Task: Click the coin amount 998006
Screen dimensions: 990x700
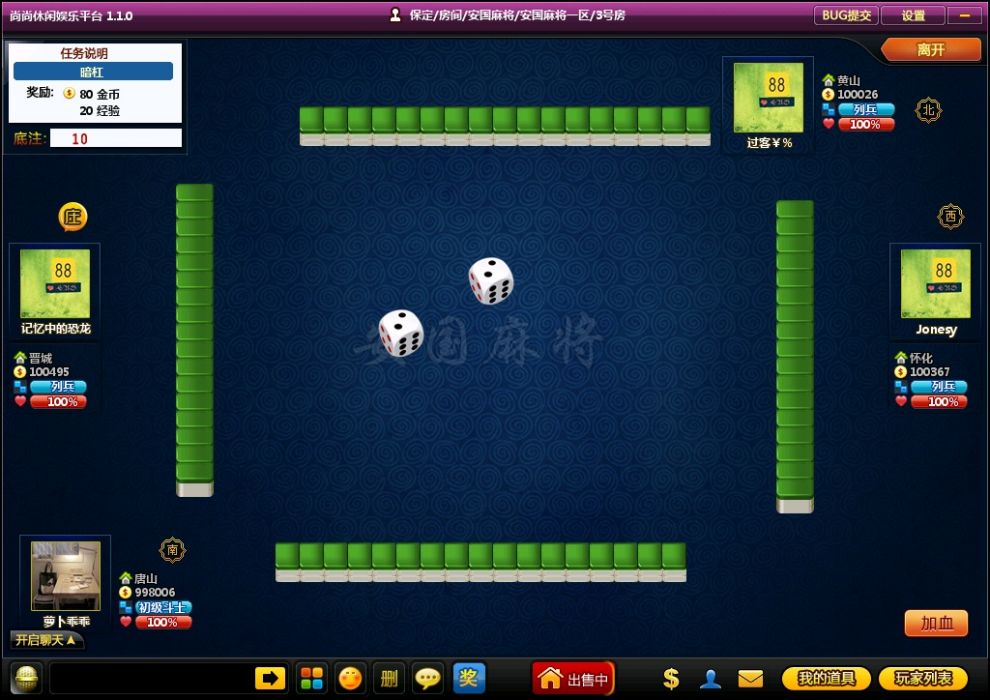Action: click(155, 592)
